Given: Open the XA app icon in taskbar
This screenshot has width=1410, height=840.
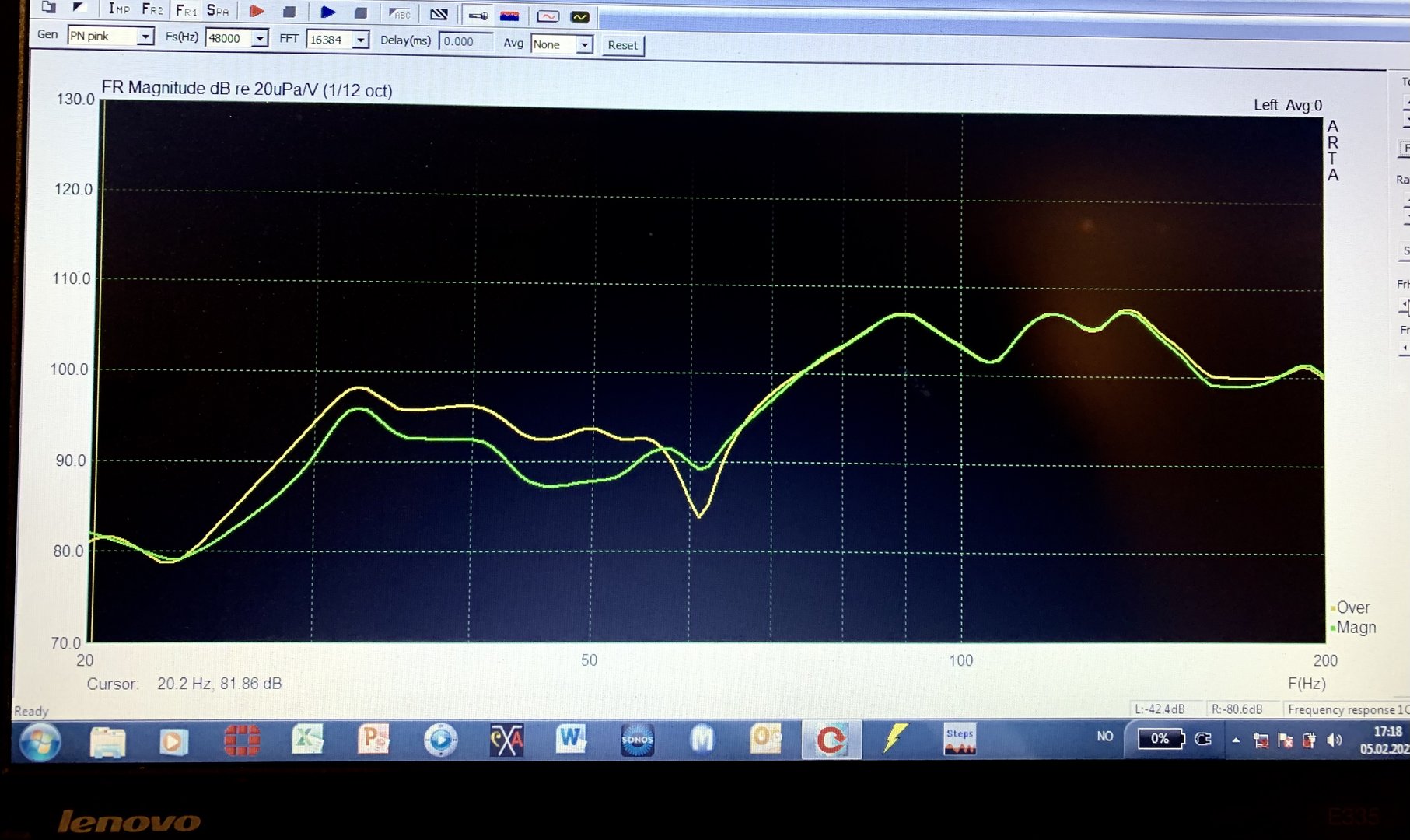Looking at the screenshot, I should coord(506,740).
